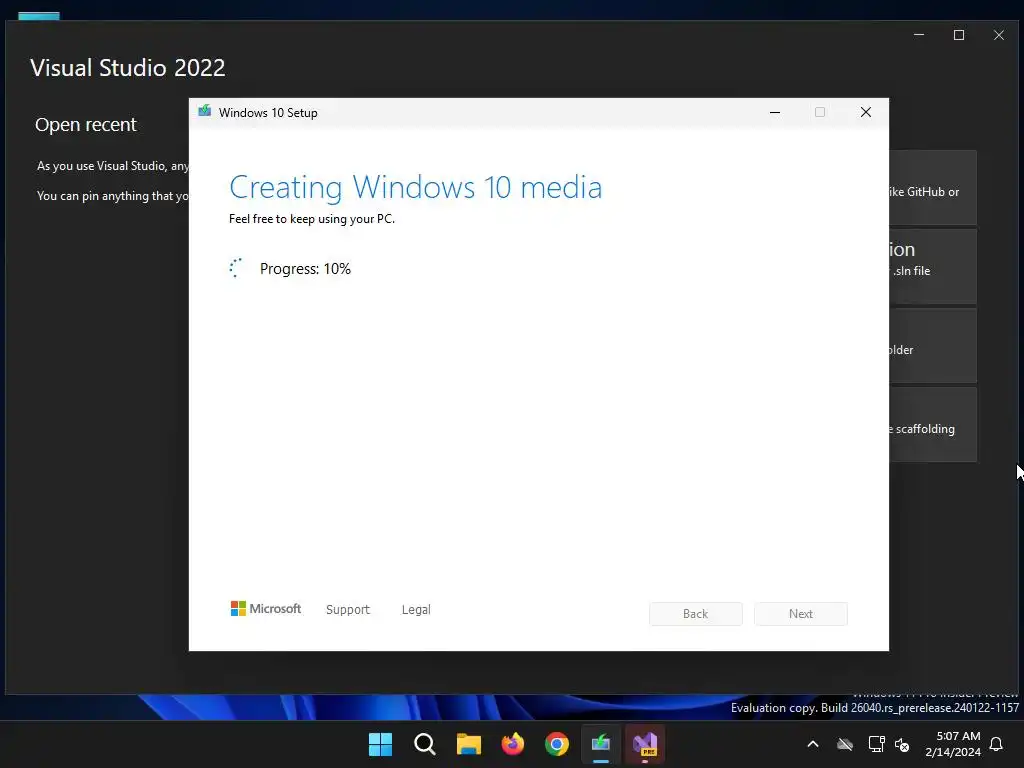This screenshot has width=1024, height=768.
Task: Click the Microsoft logo in Setup footer
Action: [266, 609]
